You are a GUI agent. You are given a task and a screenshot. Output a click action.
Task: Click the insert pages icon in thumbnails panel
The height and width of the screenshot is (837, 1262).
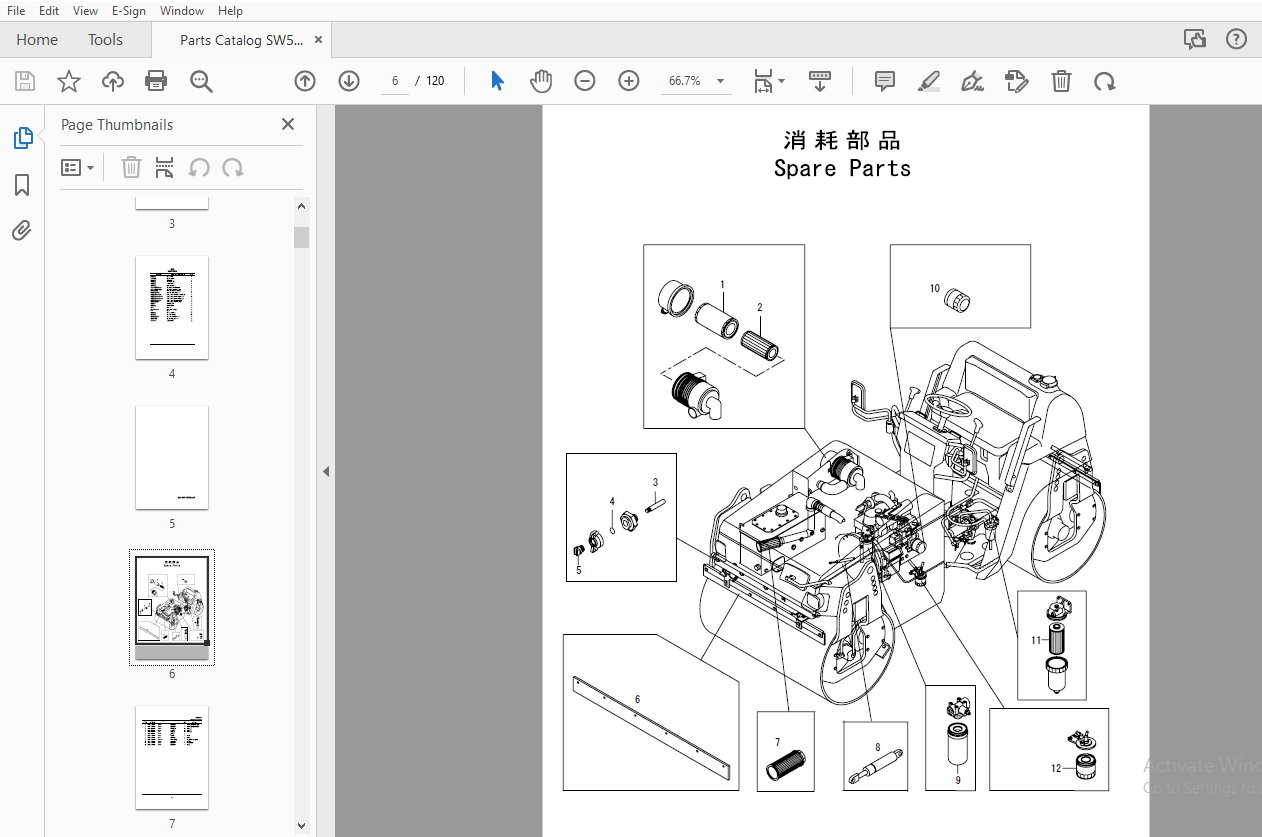tap(165, 167)
